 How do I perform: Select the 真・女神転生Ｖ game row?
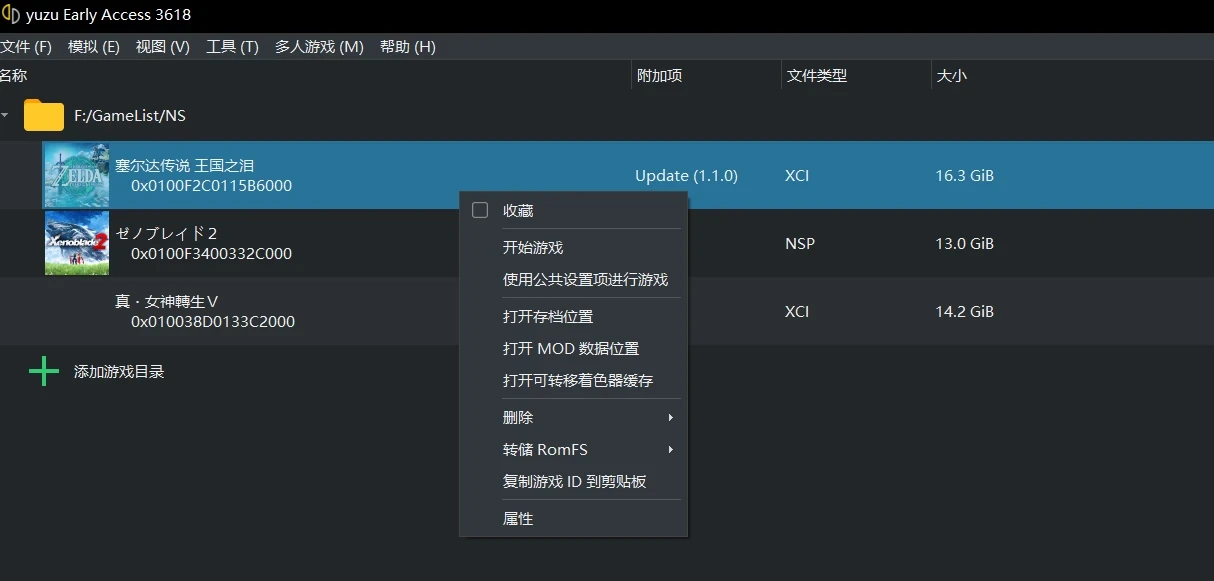point(607,311)
